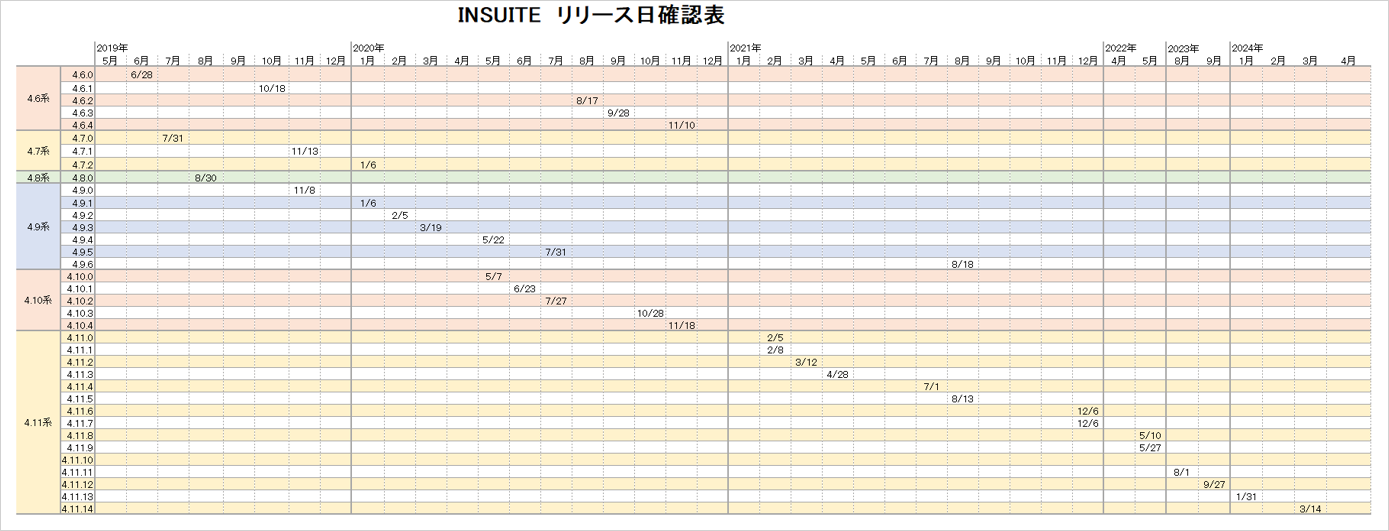Click the 8/18 date for 4.9.6

pos(962,264)
